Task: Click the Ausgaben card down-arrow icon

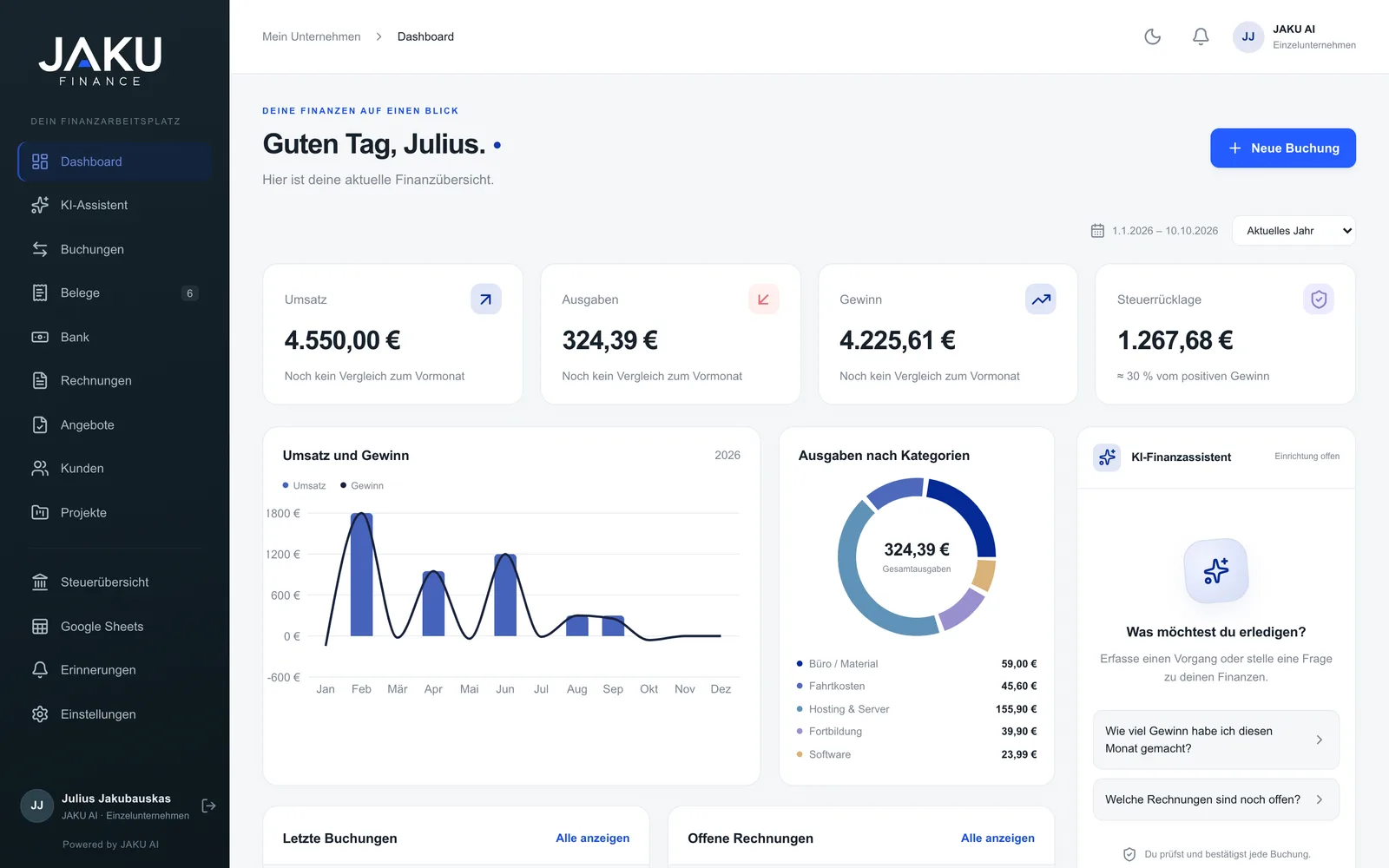Action: tap(764, 299)
